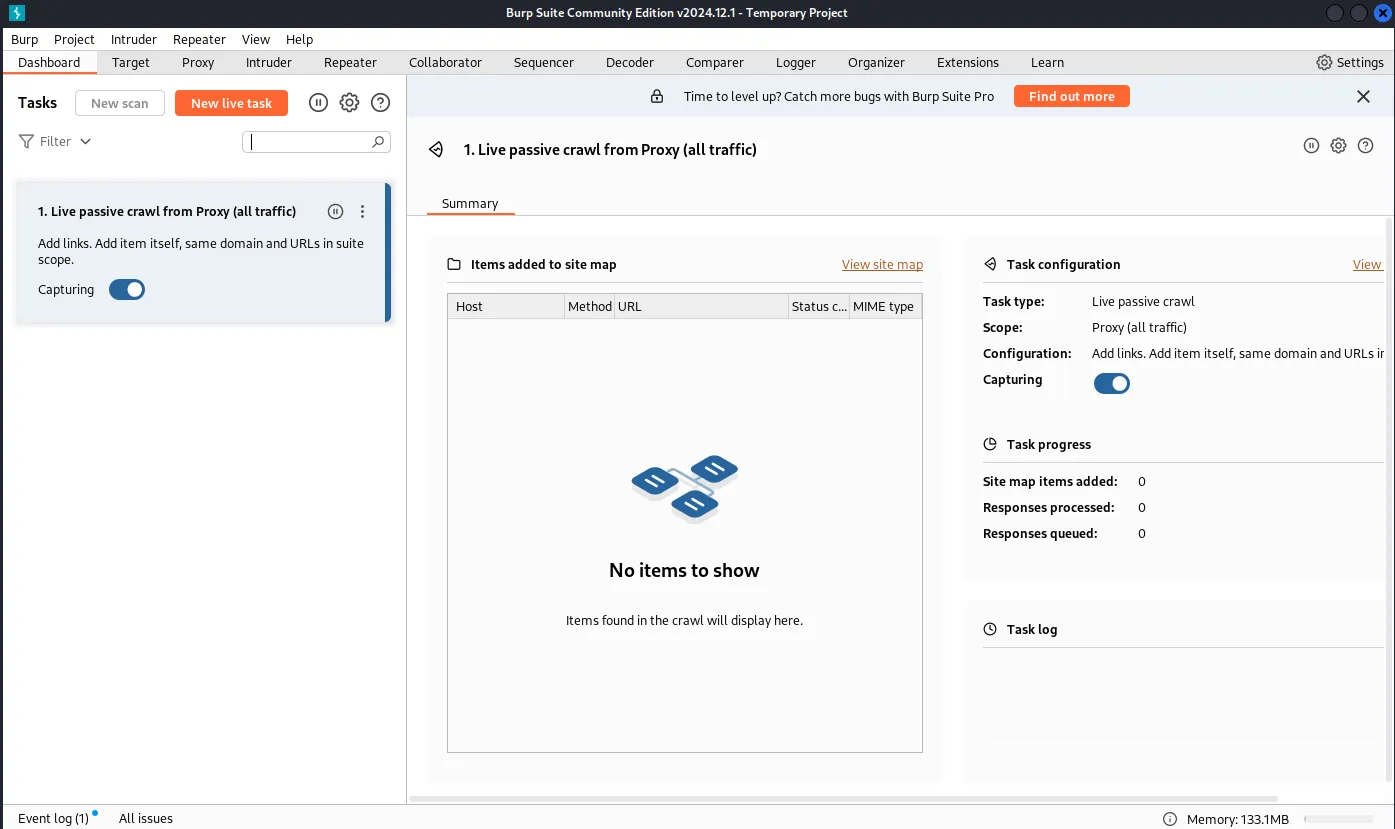Screen dimensions: 1395x829
Task: Switch to the Intruder tool tab
Action: tap(269, 62)
